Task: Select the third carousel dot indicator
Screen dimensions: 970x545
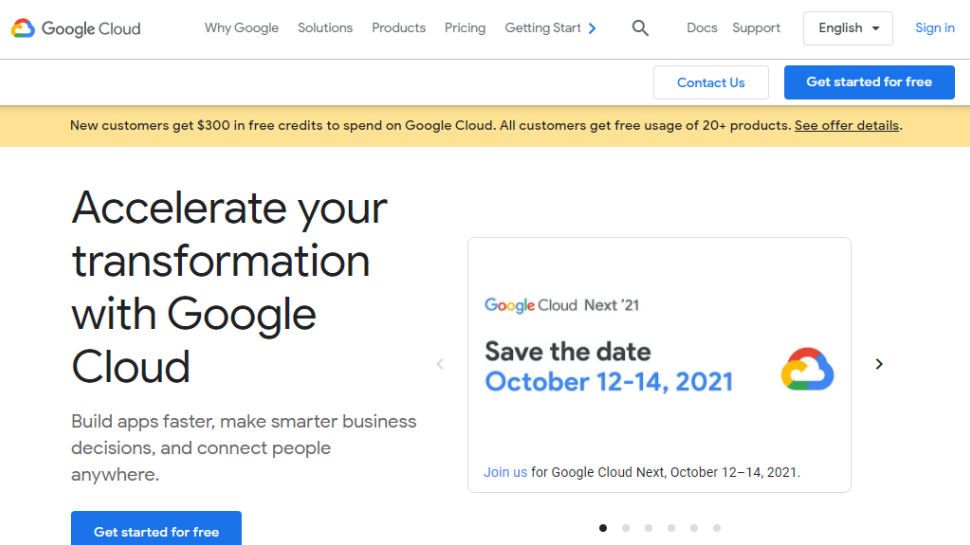Action: 648,528
